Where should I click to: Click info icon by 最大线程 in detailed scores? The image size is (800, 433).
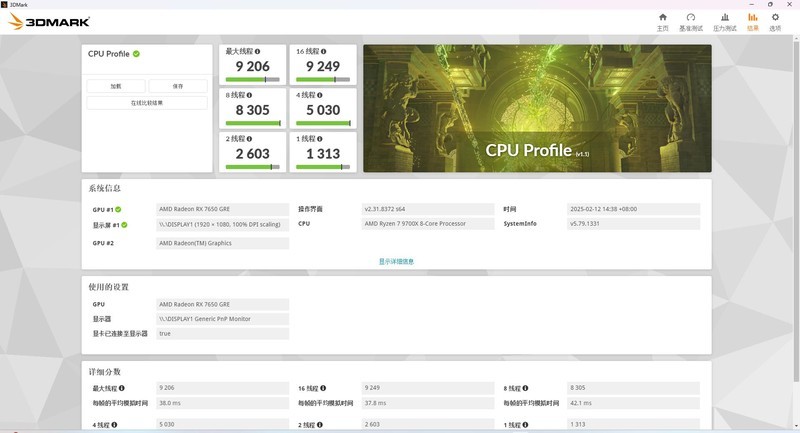122,388
